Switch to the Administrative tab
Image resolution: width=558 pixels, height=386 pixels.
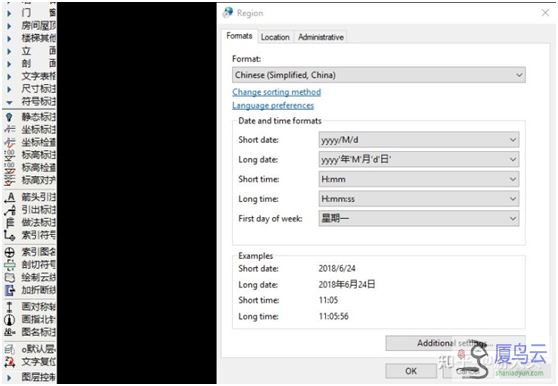coord(321,37)
